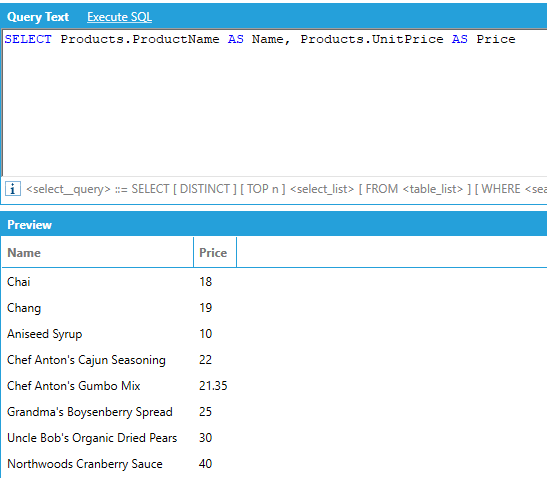Click the Preview panel header
547x478 pixels.
pyautogui.click(x=274, y=225)
